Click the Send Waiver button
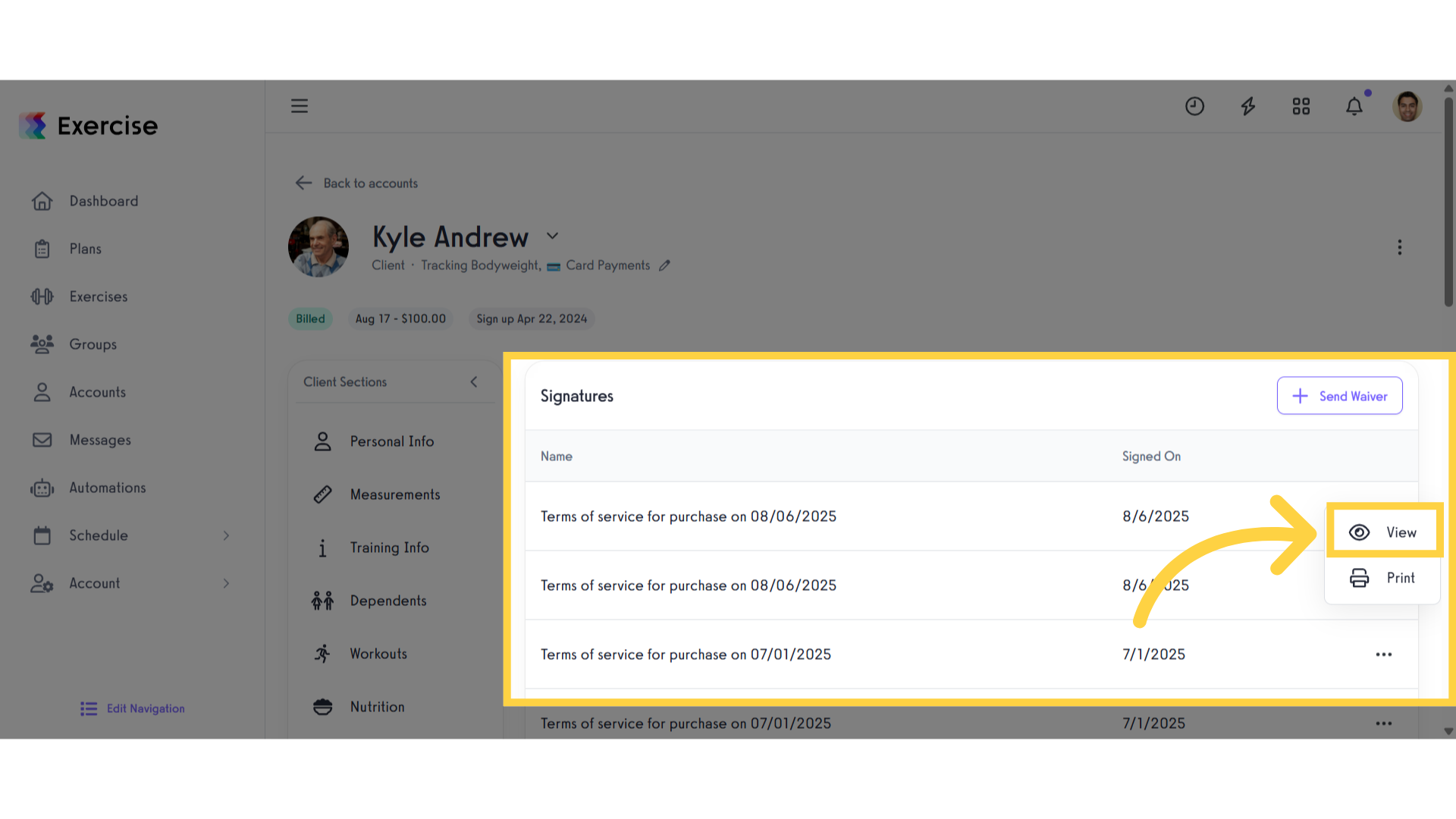This screenshot has width=1456, height=819. point(1340,396)
